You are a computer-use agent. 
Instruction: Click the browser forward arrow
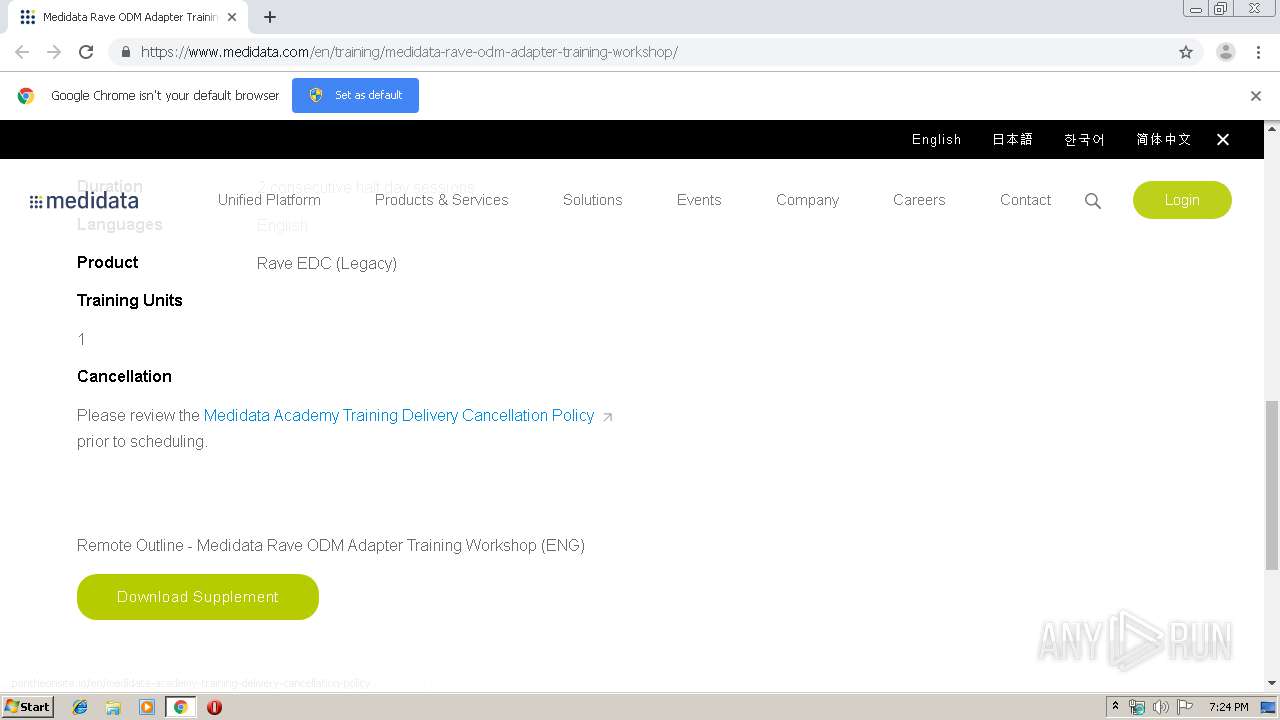54,52
